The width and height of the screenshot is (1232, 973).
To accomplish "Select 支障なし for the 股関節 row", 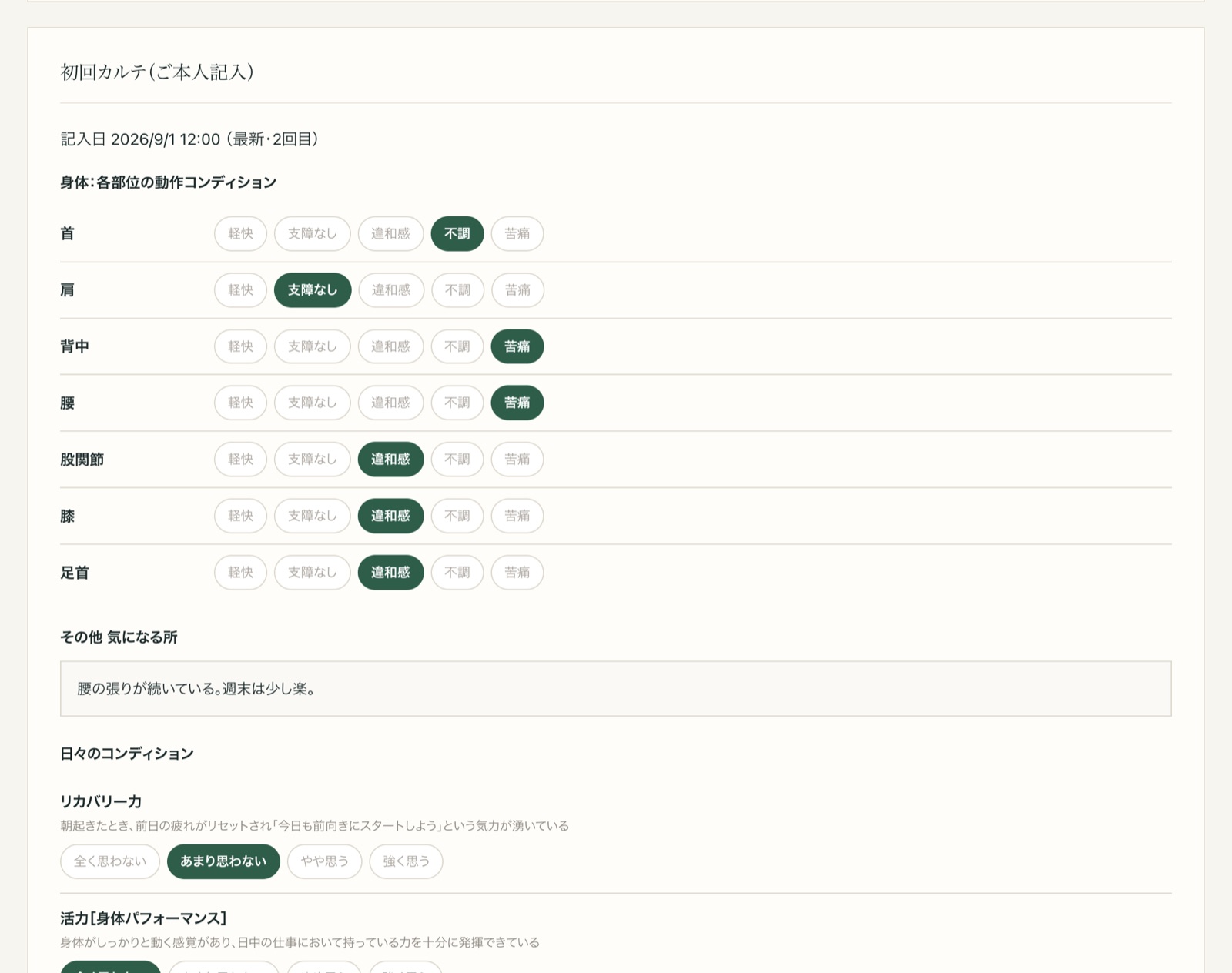I will click(312, 460).
